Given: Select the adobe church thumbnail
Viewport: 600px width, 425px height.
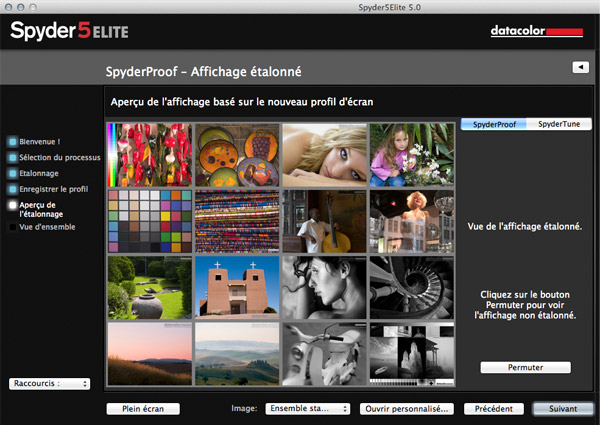Looking at the screenshot, I should 237,288.
